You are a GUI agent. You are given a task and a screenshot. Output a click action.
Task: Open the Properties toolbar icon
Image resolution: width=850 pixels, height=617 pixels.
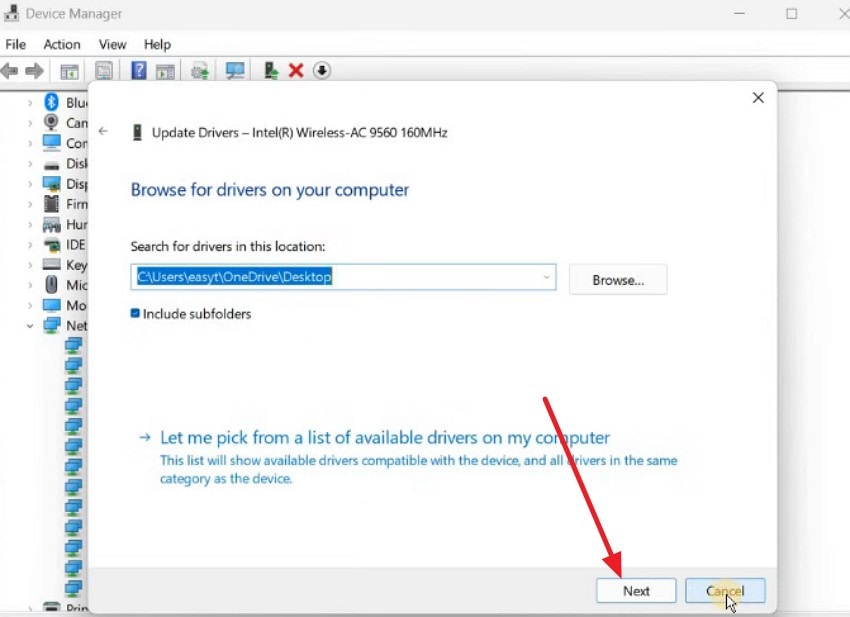pos(104,70)
